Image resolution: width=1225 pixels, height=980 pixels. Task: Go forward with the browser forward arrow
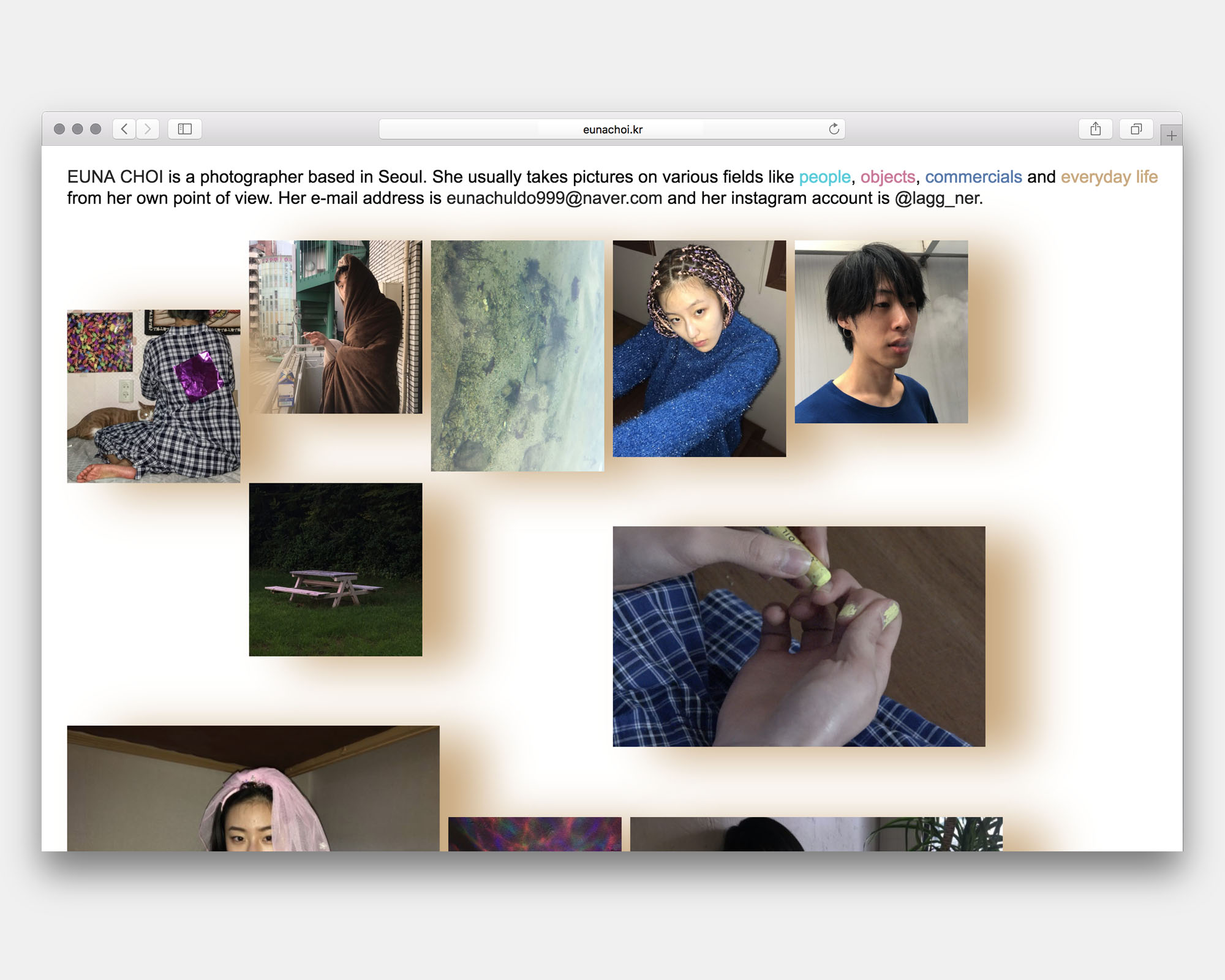tap(148, 129)
